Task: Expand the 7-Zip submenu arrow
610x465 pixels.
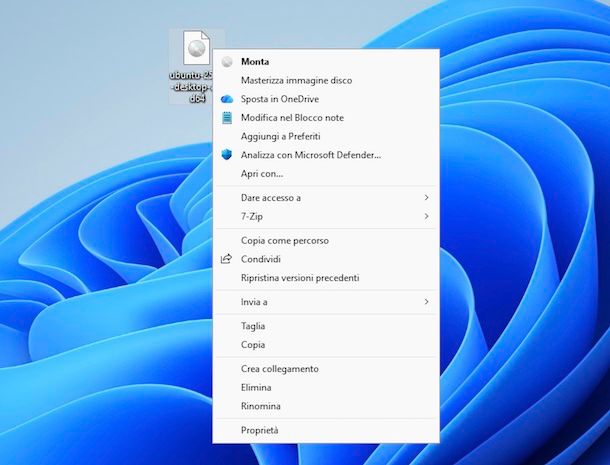Action: 426,216
